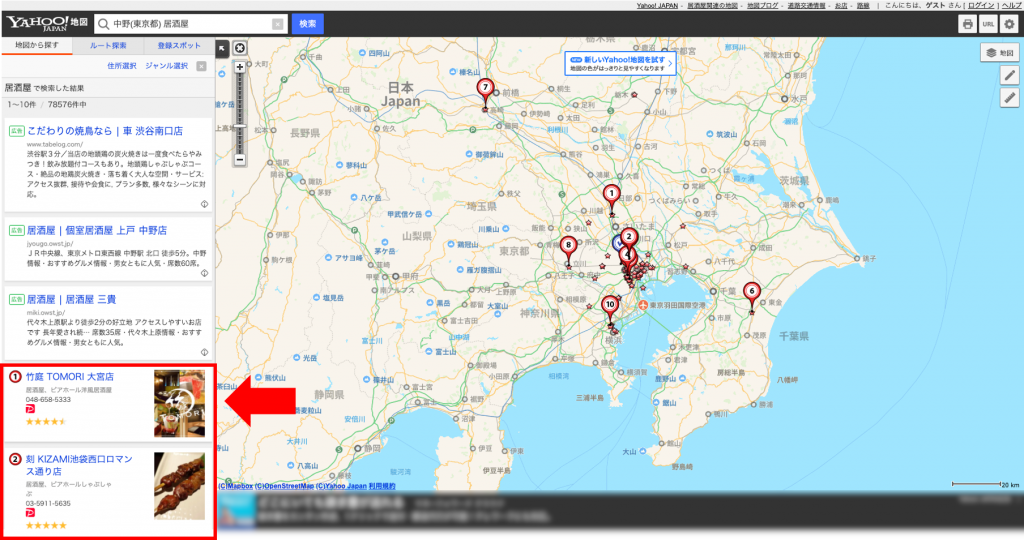Click the print map icon

coord(967,24)
